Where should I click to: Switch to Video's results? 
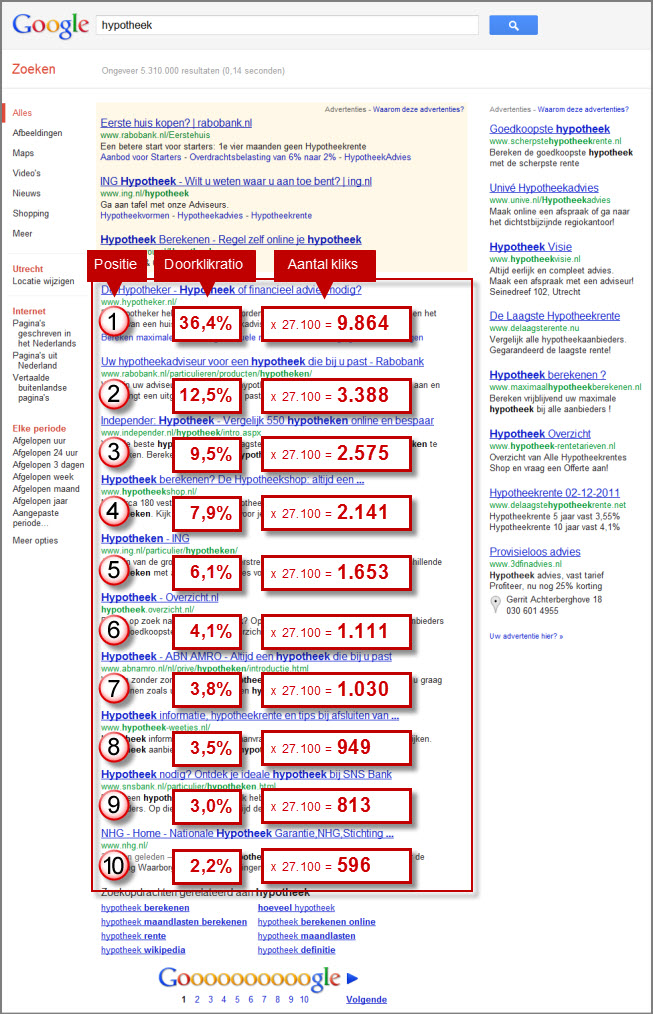click(27, 173)
